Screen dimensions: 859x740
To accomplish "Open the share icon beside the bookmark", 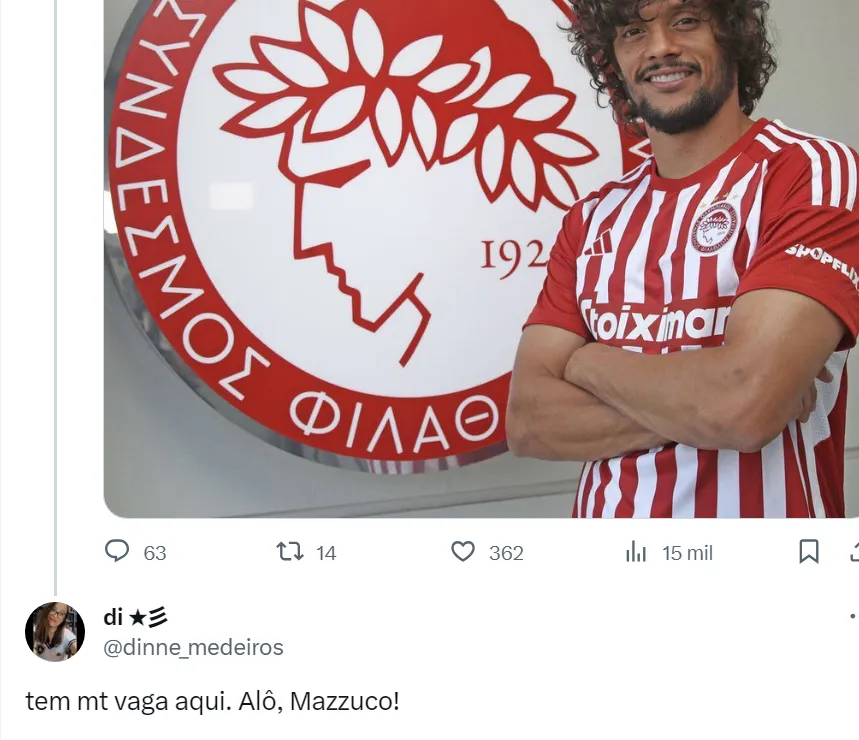I will coord(855,552).
